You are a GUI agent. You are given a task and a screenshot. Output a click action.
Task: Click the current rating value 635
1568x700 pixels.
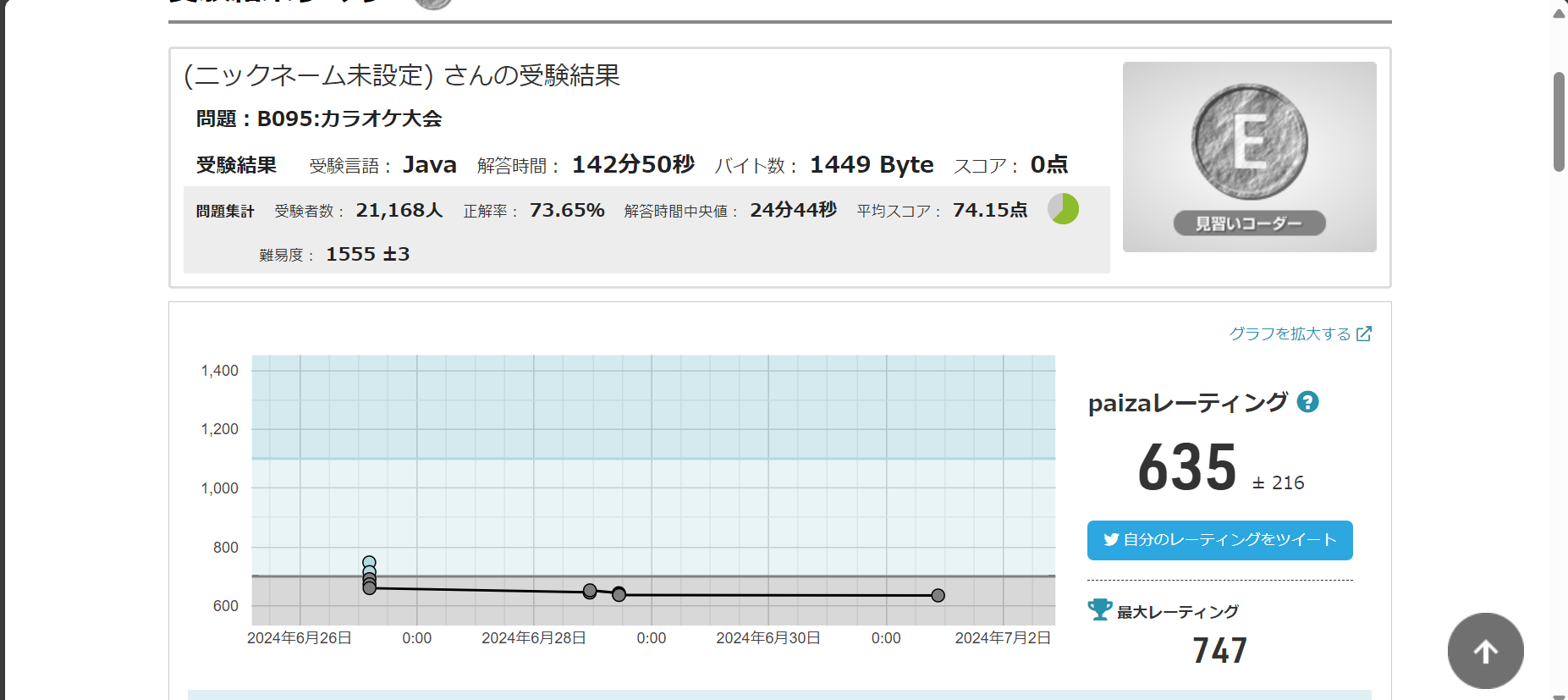click(x=1187, y=467)
